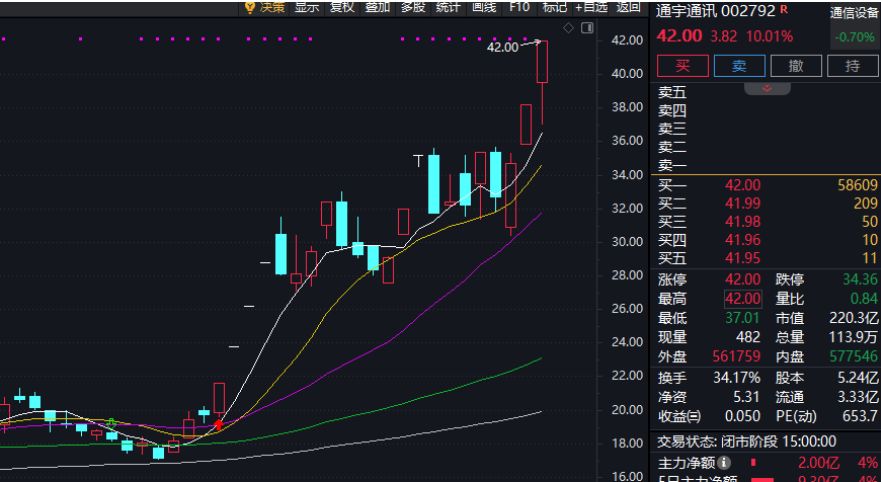
Task: Click the 收益(三) value 0.050
Action: [x=742, y=416]
